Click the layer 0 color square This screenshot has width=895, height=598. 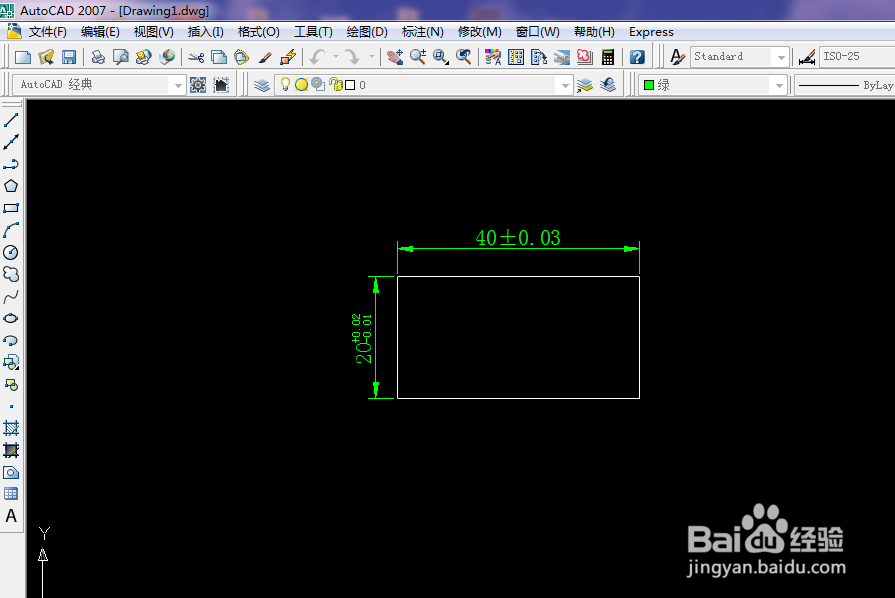pos(350,85)
